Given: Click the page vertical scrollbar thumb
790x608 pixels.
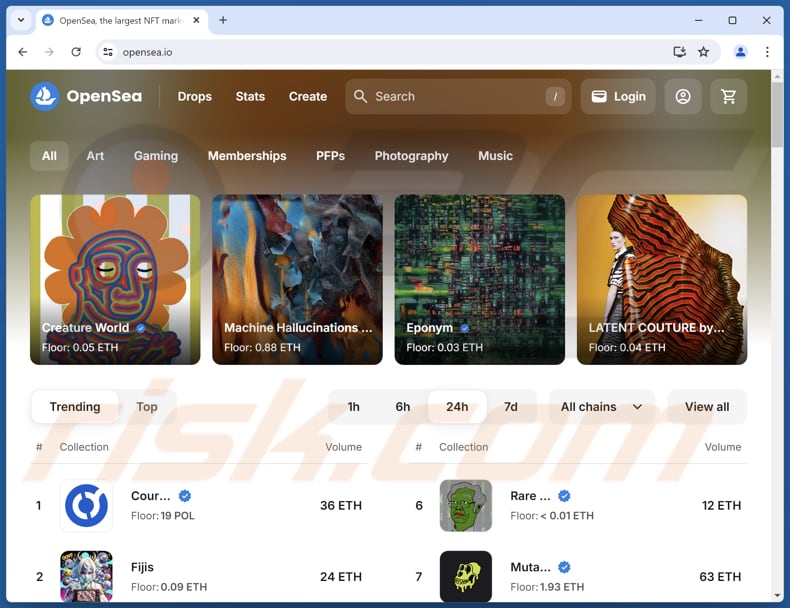Looking at the screenshot, I should click(776, 115).
